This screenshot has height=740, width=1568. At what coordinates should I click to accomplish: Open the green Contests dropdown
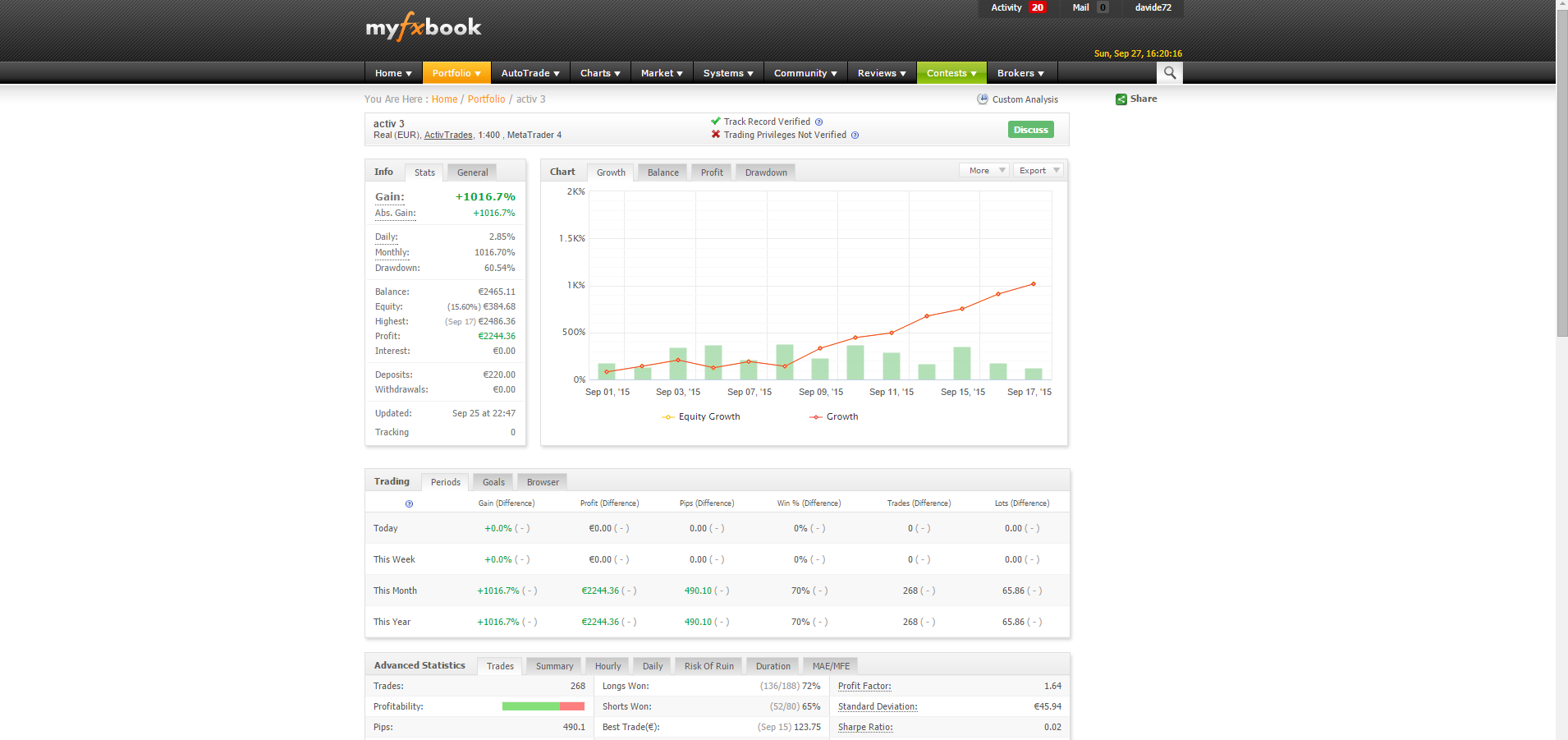click(951, 73)
